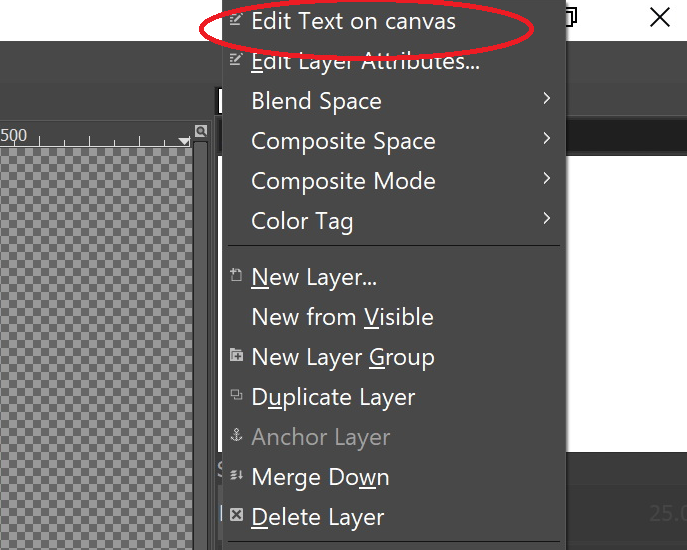Click the triangle marker on the horizontal ruler

pos(183,141)
